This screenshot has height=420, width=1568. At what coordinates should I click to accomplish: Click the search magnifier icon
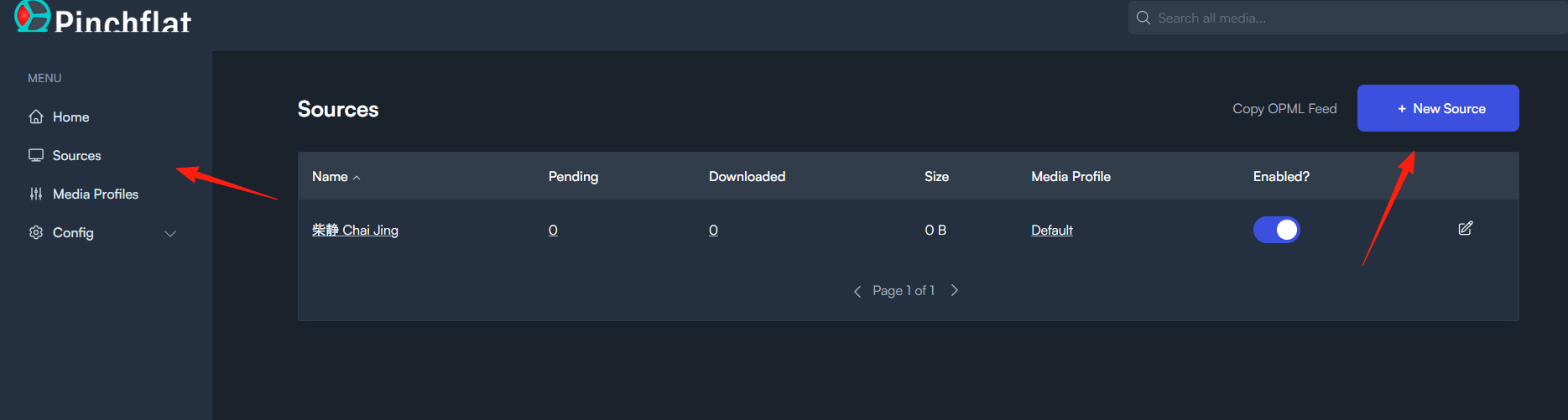1143,18
